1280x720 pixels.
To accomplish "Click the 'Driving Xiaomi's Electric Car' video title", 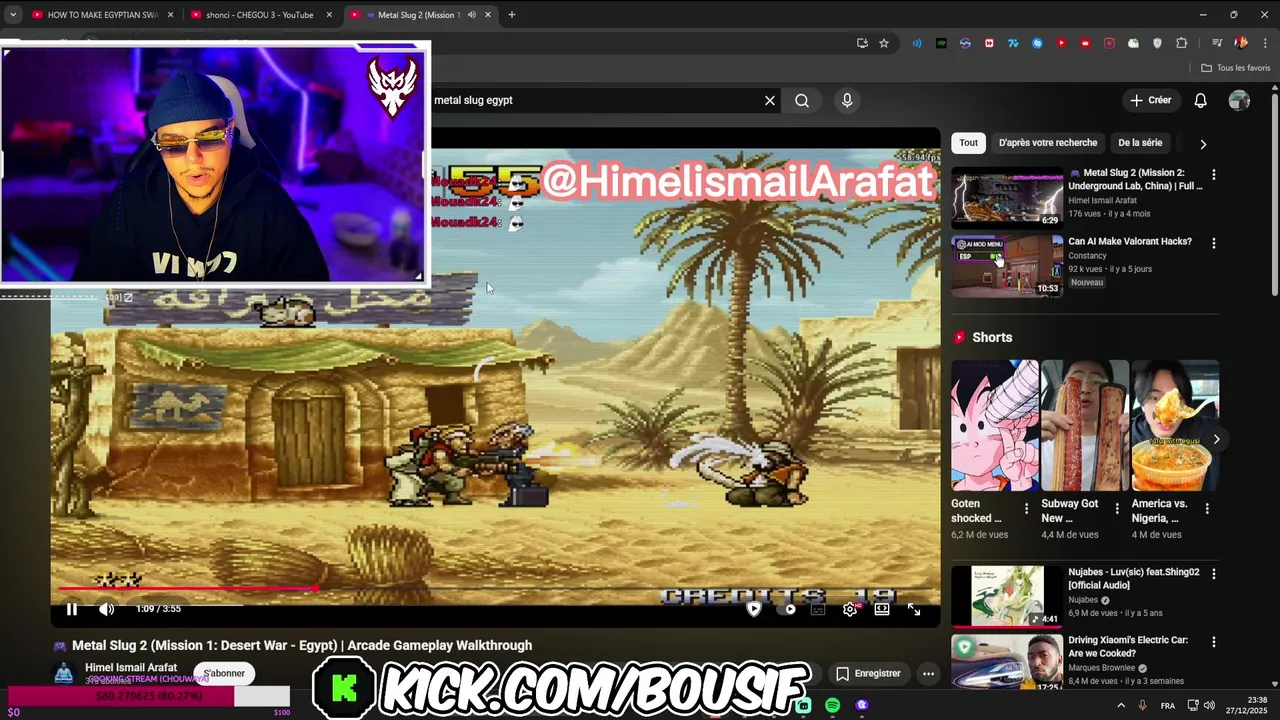I will 1128,647.
